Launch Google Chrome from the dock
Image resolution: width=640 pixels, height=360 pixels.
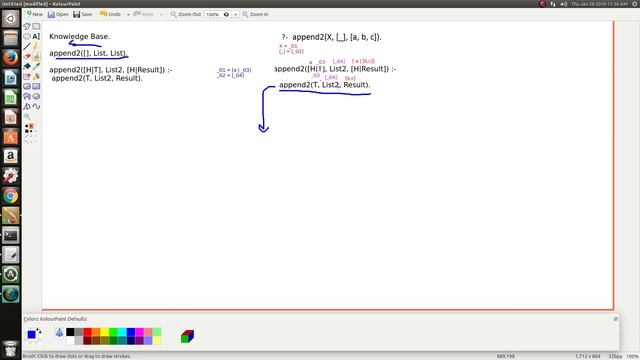pyautogui.click(x=11, y=196)
